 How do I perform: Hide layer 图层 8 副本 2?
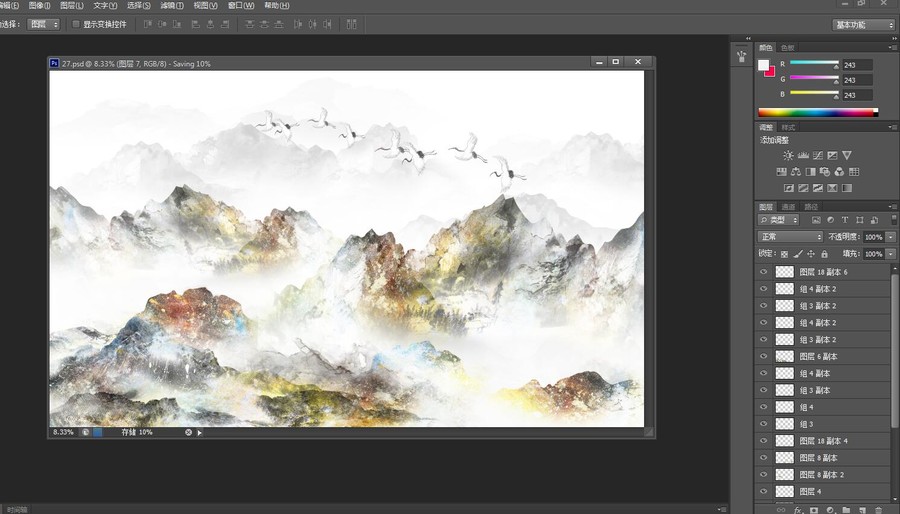[x=763, y=475]
